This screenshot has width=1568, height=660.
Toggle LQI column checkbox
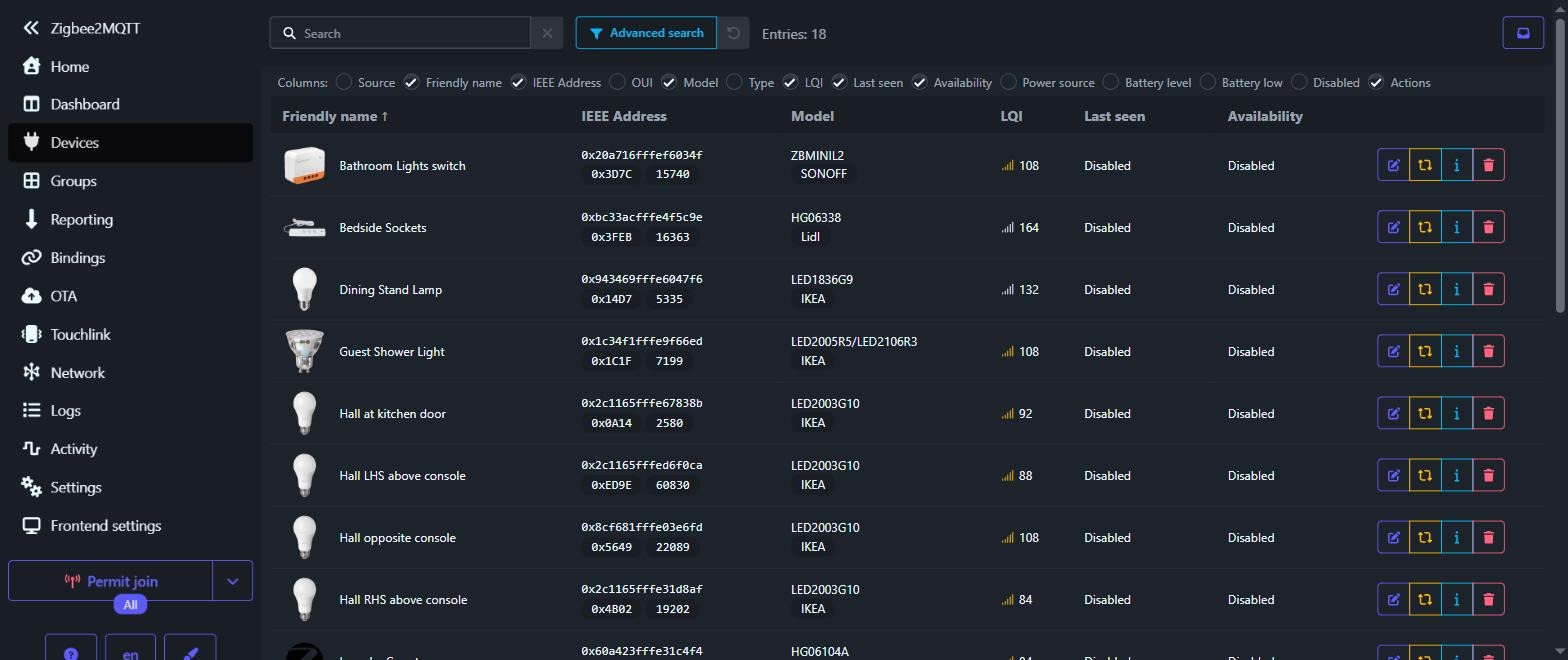tap(790, 82)
